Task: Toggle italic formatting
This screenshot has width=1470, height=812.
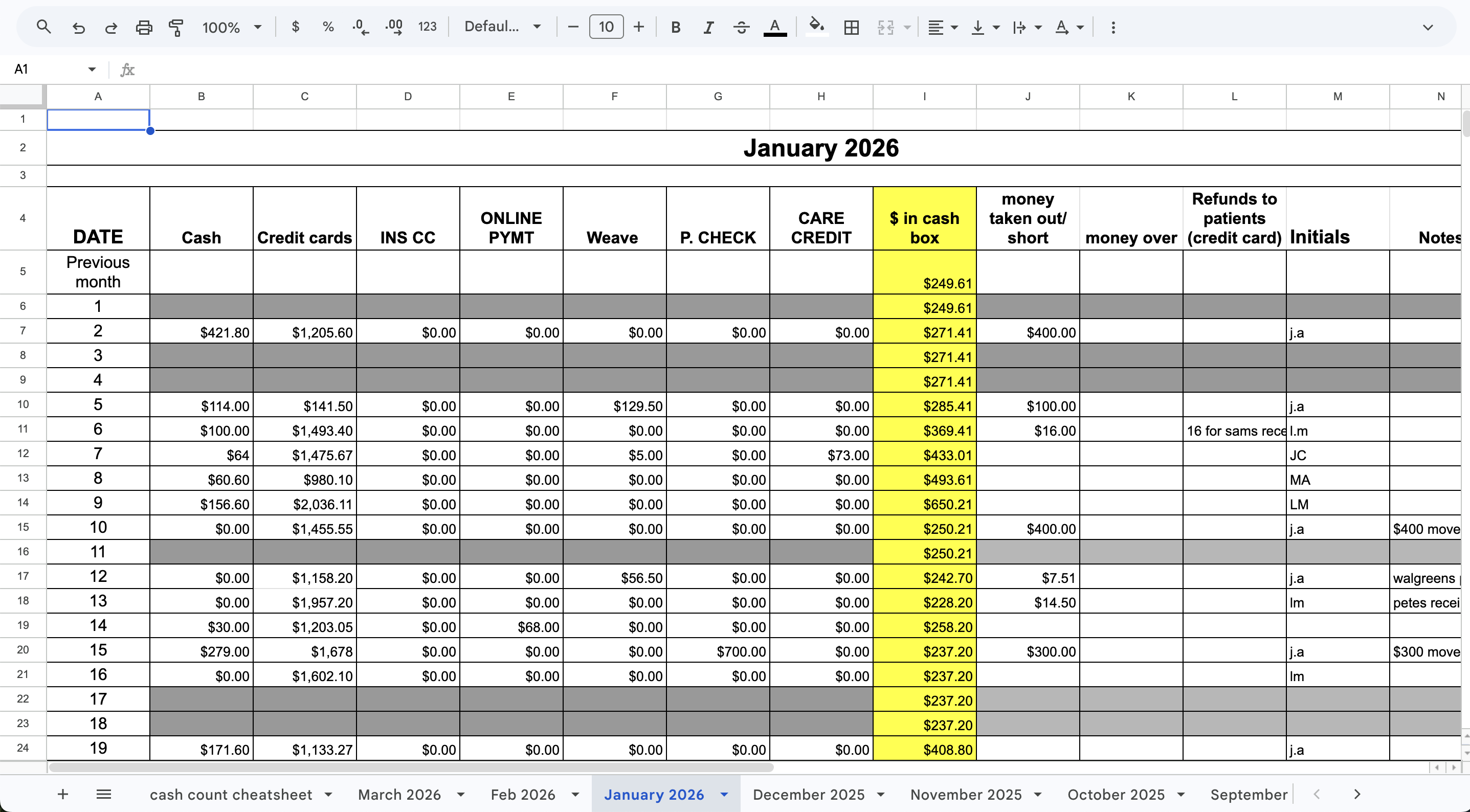Action: coord(708,27)
